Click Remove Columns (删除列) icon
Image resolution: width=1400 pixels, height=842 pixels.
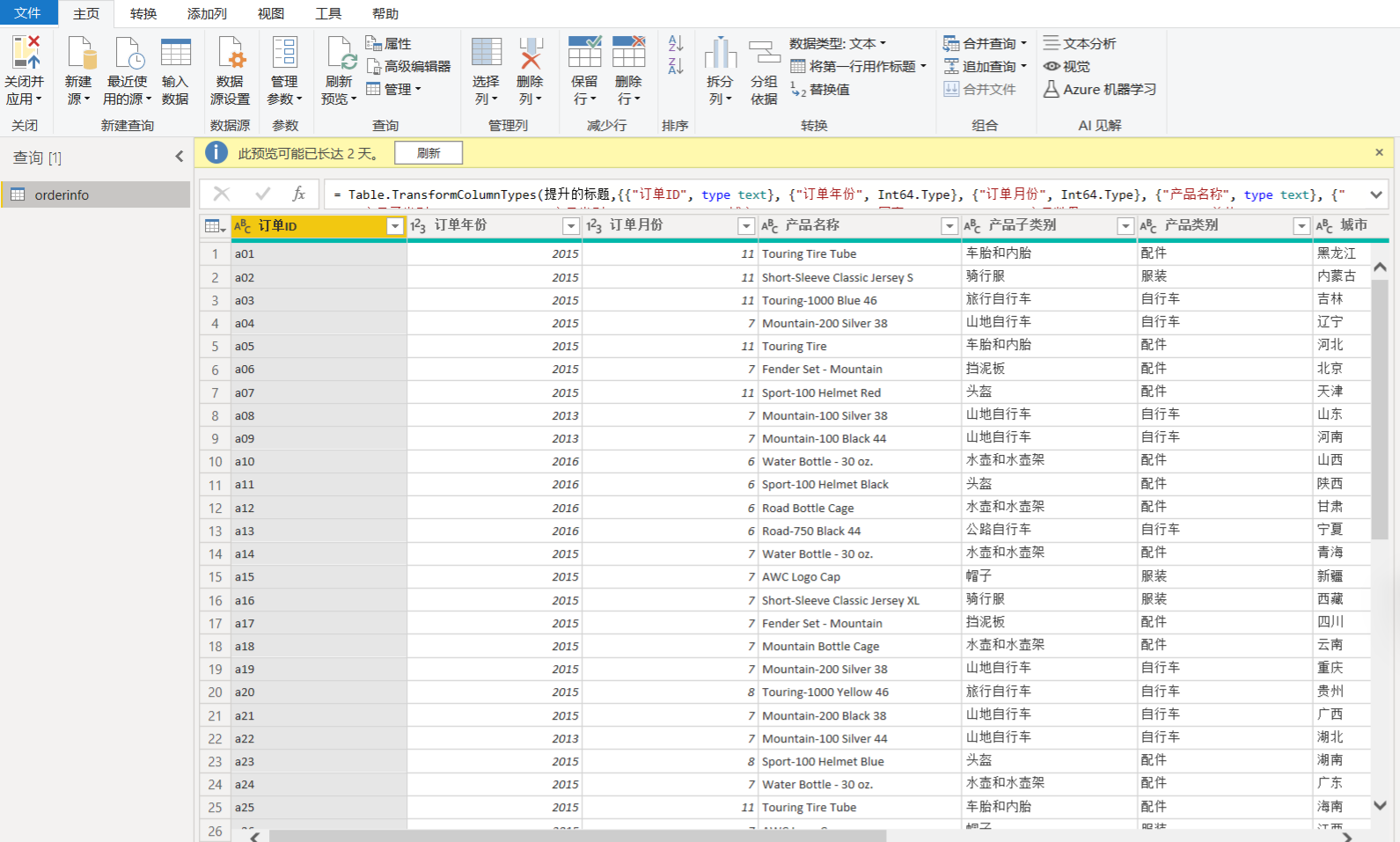[x=530, y=53]
